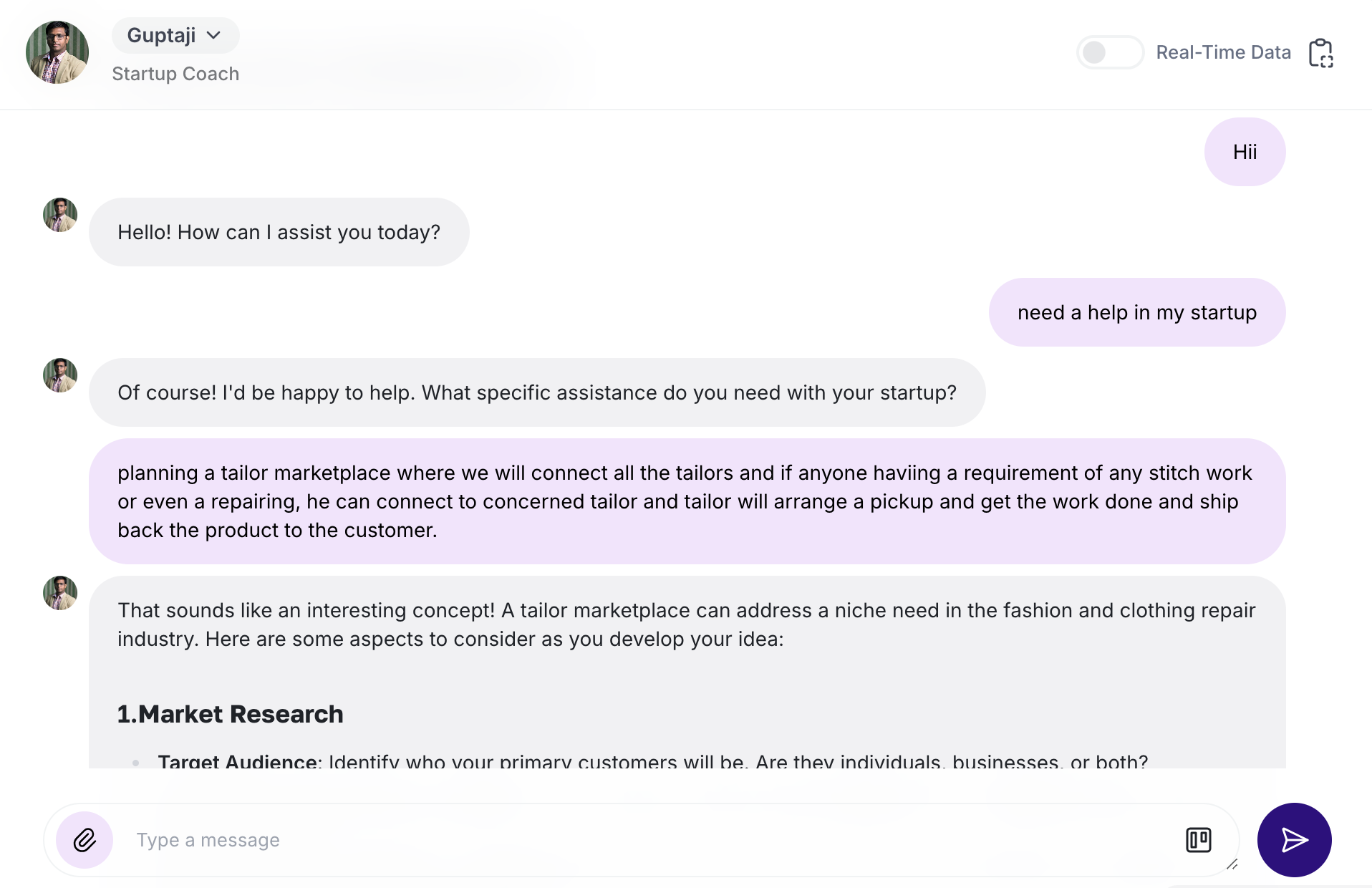Click the Real-Time Data text label
This screenshot has width=1372, height=888.
coord(1223,52)
